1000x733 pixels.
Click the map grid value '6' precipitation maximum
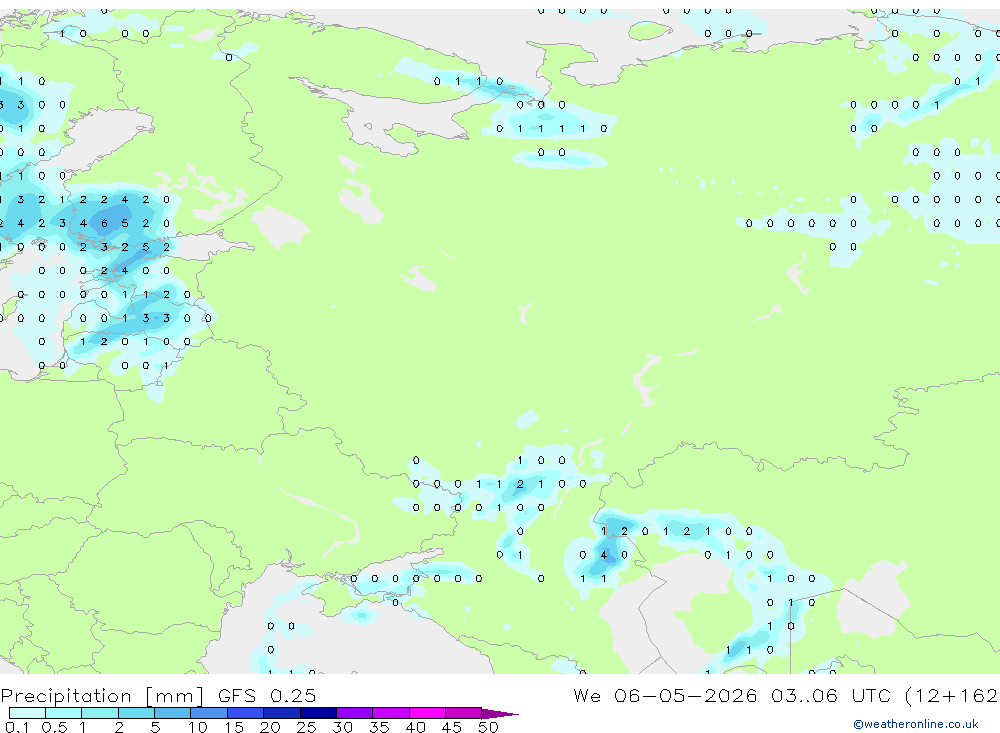pos(104,223)
